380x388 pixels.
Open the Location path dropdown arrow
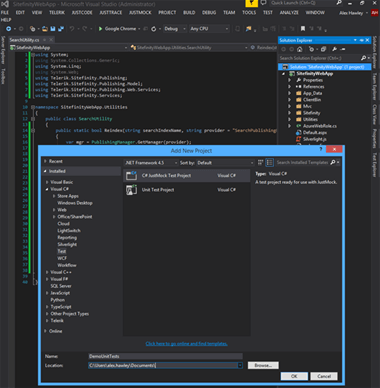(x=240, y=366)
